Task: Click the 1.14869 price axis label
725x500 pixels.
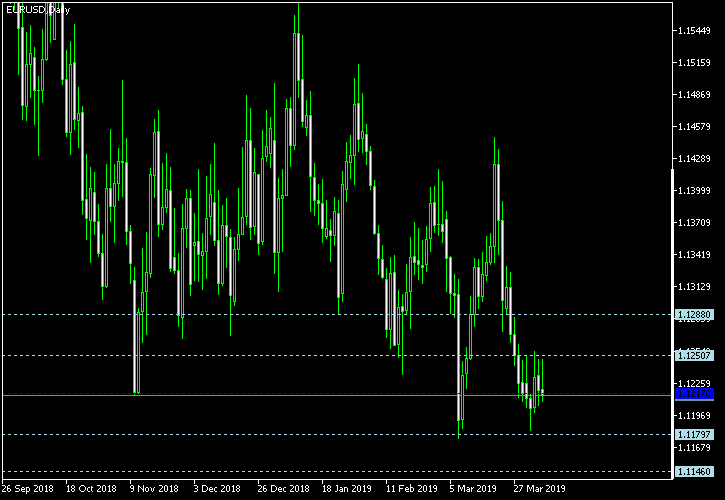Action: pos(694,94)
